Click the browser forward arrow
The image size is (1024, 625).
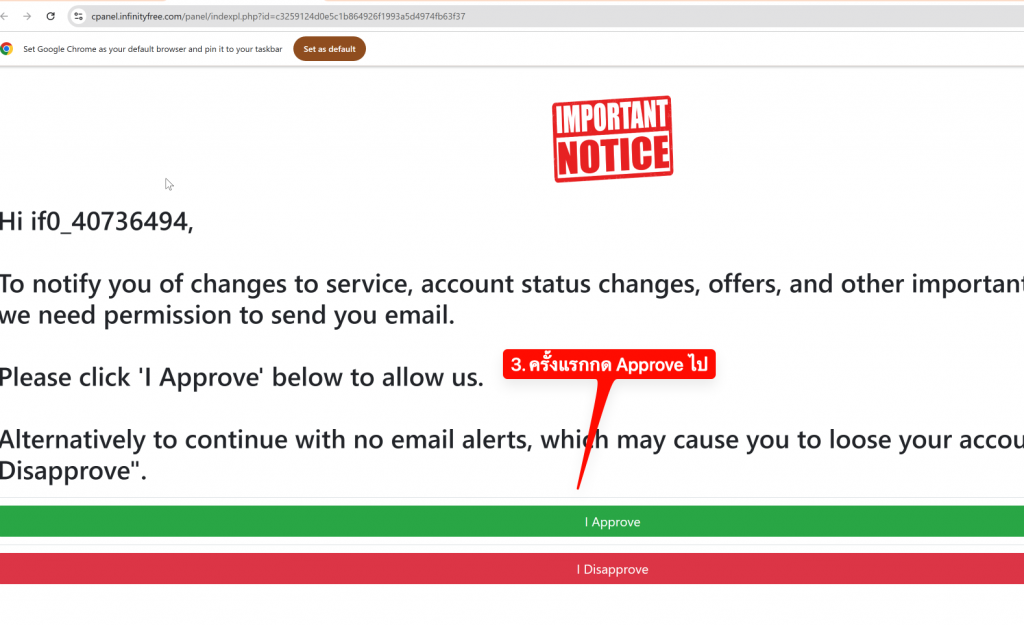(27, 16)
